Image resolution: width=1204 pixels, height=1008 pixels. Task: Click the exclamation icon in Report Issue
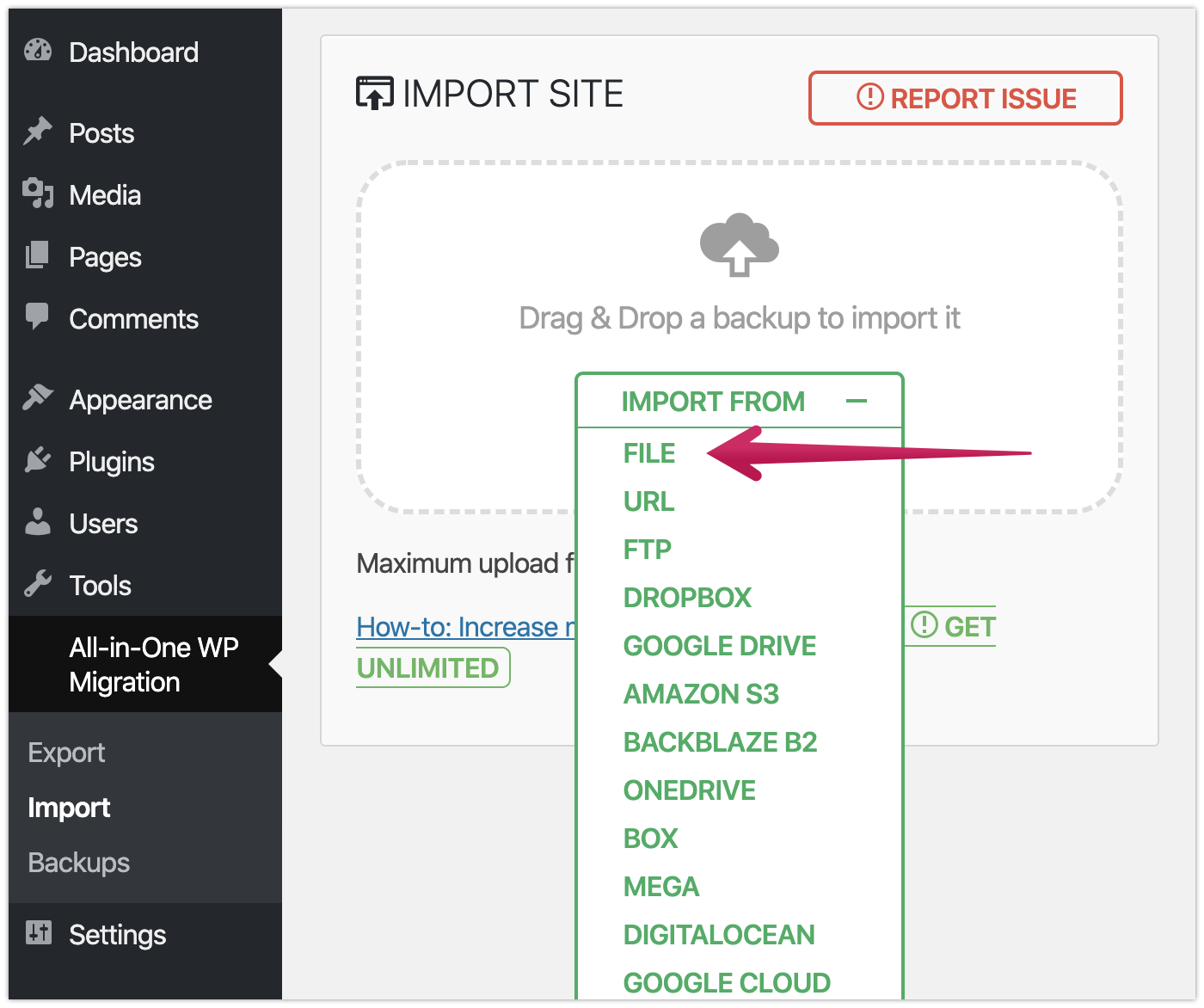pos(870,96)
